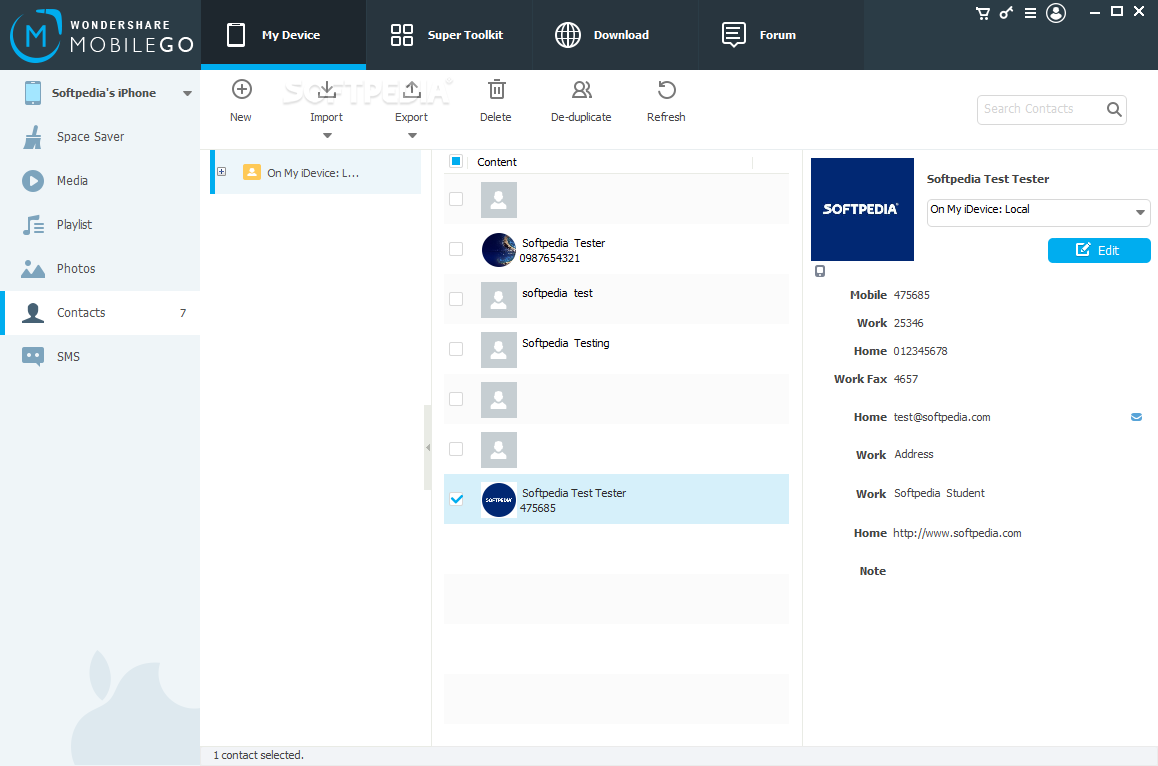Click the registration key icon

coord(1006,13)
